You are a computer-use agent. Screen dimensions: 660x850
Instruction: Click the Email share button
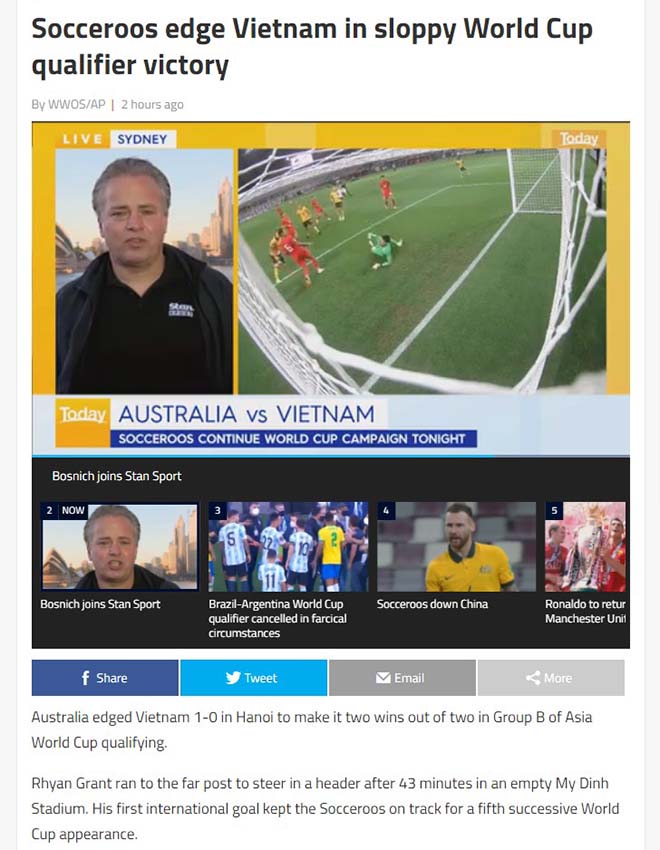[x=402, y=678]
